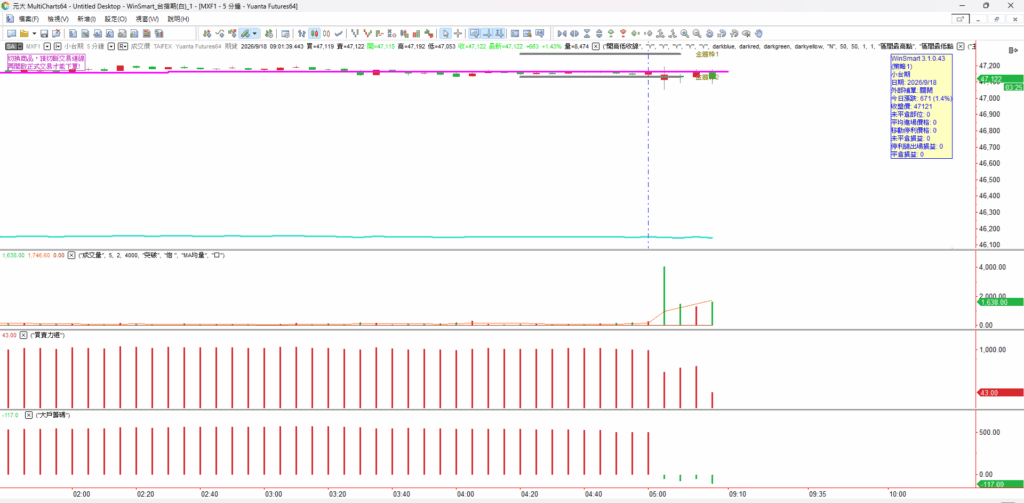Click the save workspace floppy disk icon
Viewport: 1024px width, 503px height.
44,33
